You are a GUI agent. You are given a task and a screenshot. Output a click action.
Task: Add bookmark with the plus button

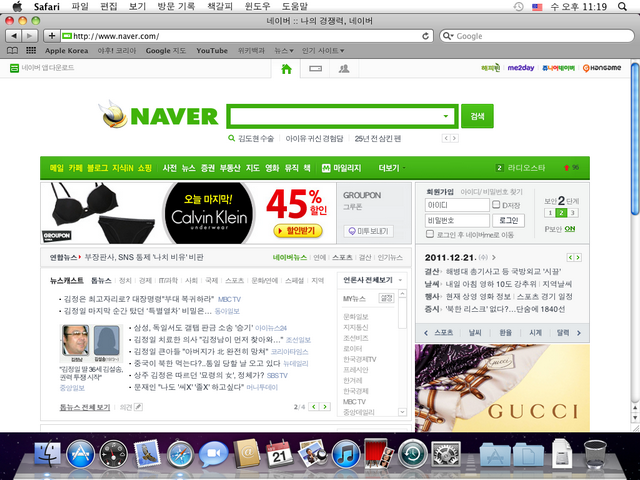point(52,36)
